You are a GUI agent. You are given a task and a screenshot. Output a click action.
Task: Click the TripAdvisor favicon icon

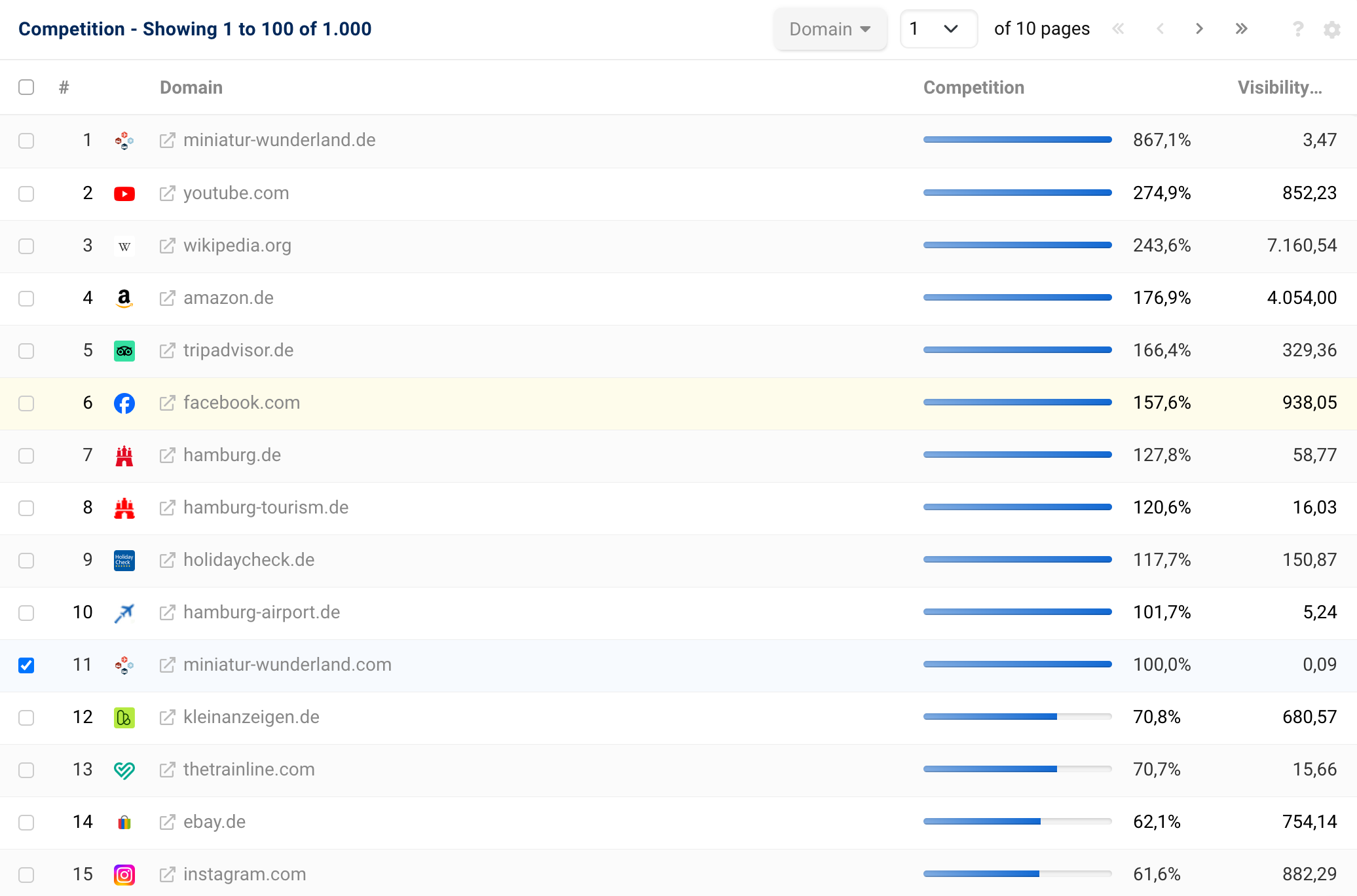(x=124, y=349)
